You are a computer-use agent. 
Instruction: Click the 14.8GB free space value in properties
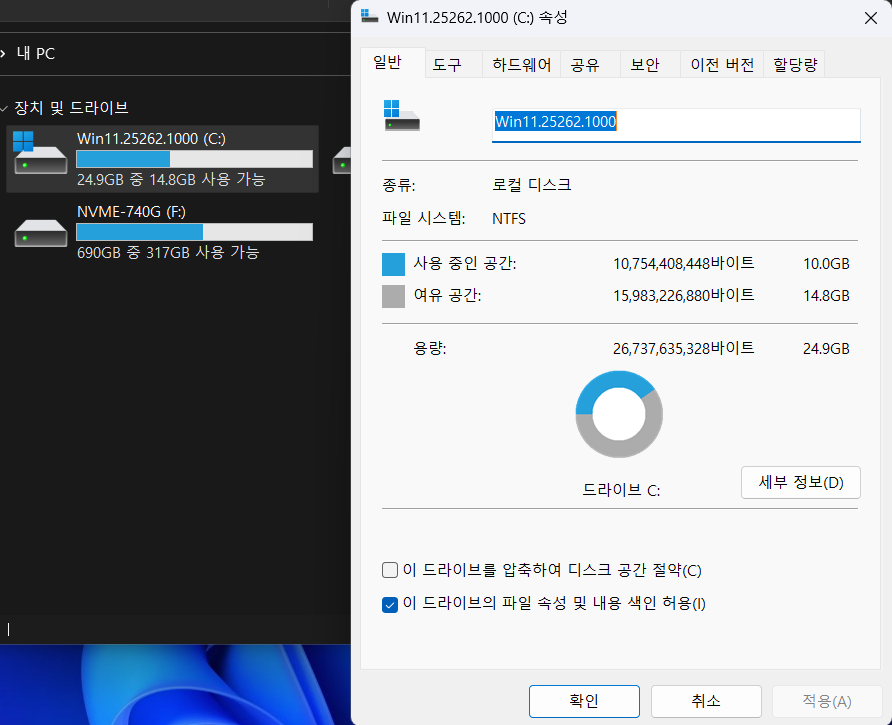click(826, 296)
